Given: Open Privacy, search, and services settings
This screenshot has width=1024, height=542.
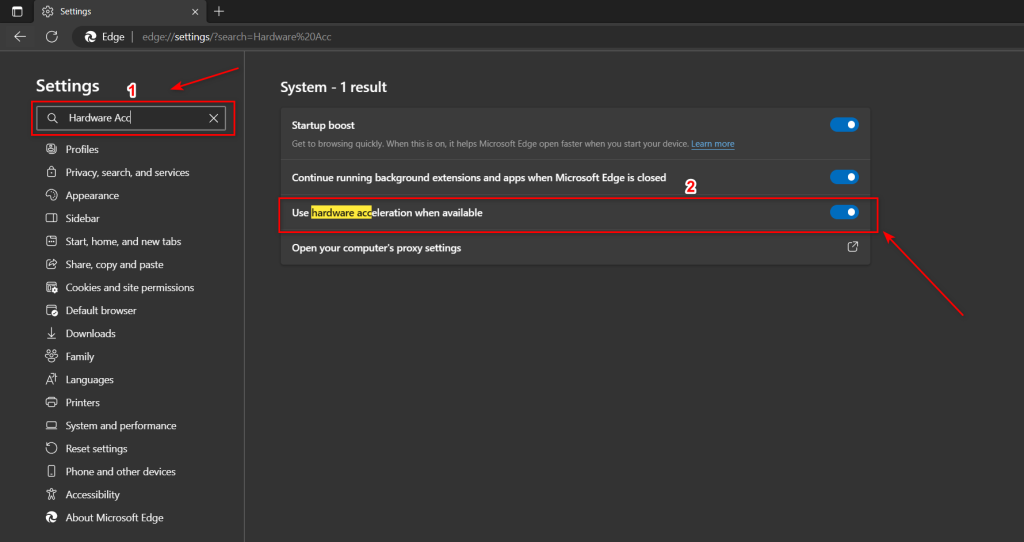Looking at the screenshot, I should pyautogui.click(x=127, y=172).
